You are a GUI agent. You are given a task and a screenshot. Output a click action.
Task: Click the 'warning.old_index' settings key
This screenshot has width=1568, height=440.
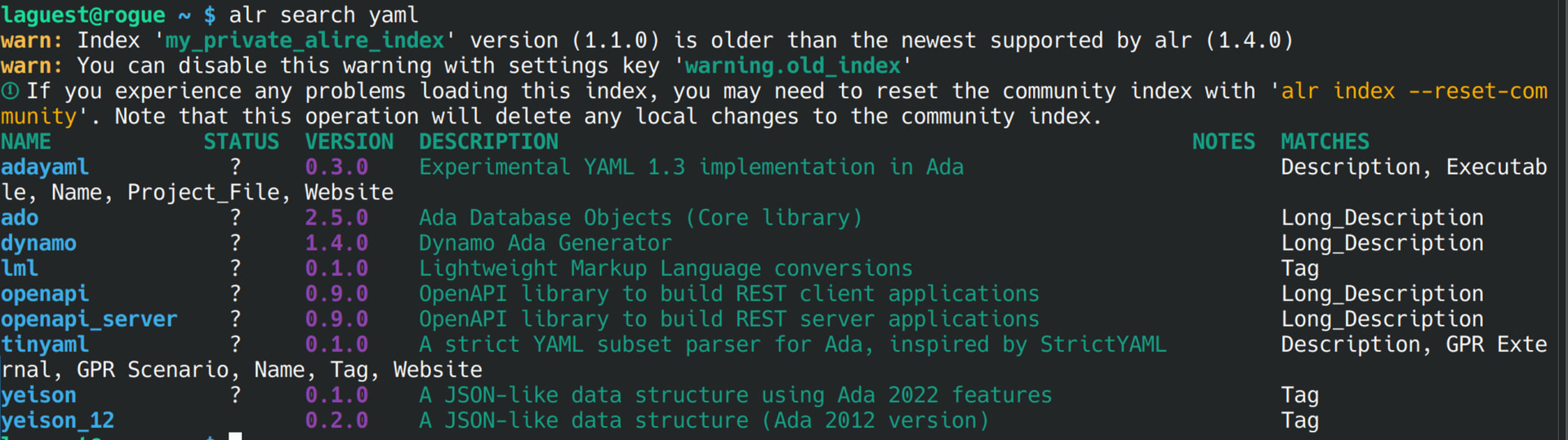[x=792, y=66]
